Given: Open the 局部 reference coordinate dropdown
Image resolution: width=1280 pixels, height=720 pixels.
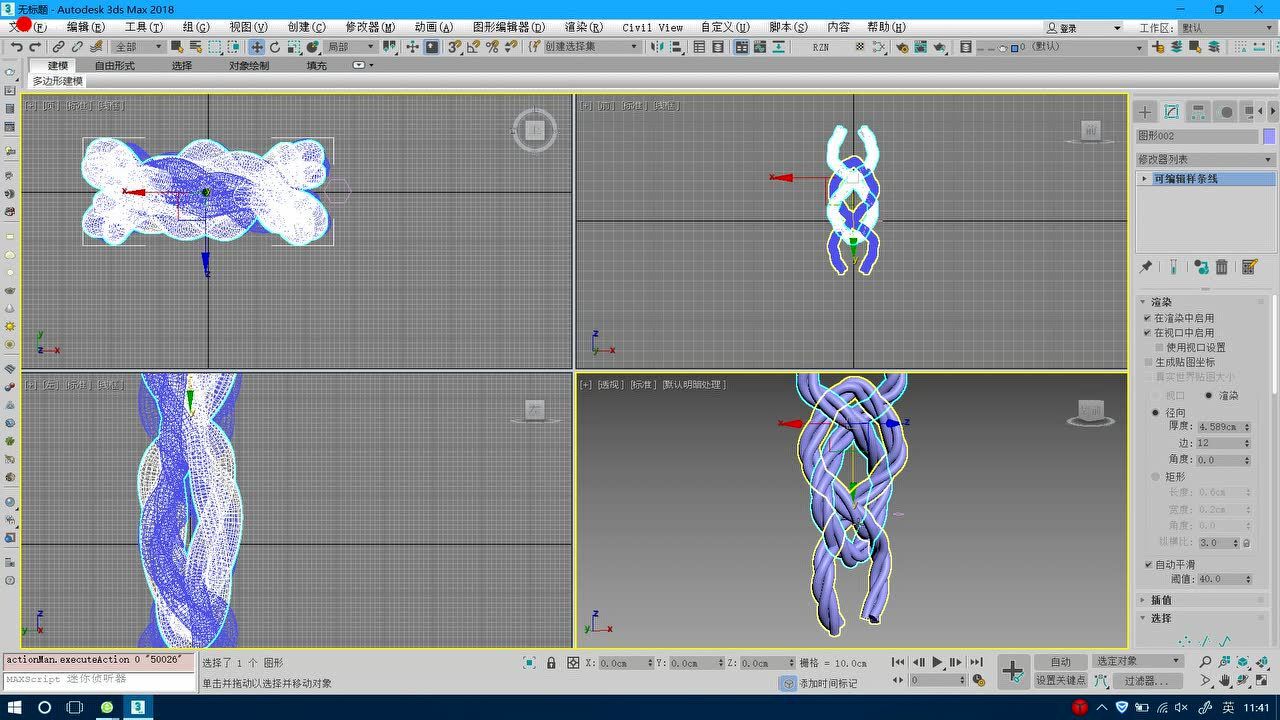Looking at the screenshot, I should (350, 47).
